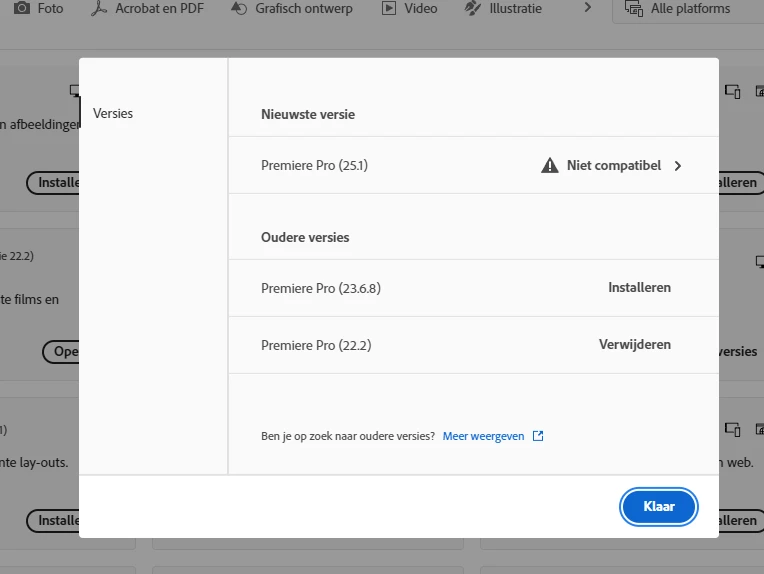Click the Klaar button
The width and height of the screenshot is (764, 574).
658,507
